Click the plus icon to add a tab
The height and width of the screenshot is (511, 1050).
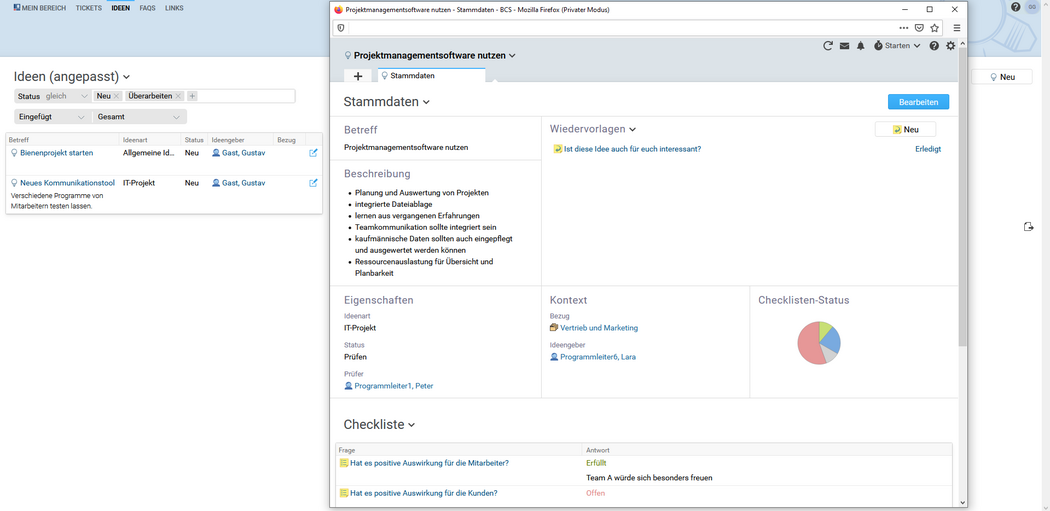[x=358, y=76]
